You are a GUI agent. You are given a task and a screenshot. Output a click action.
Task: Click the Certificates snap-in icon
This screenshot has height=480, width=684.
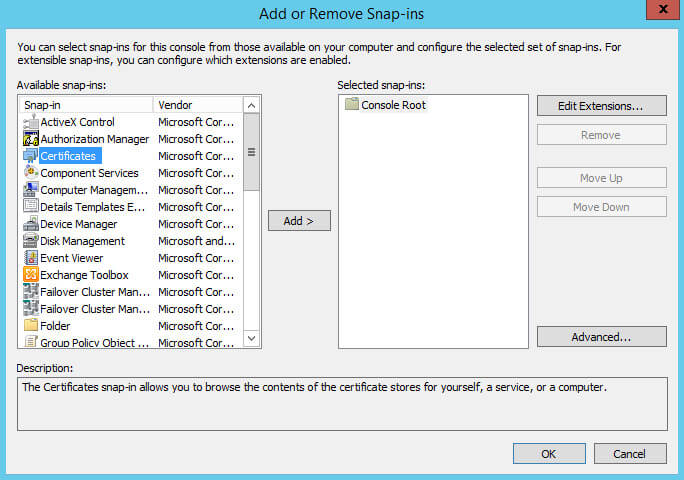[31, 156]
